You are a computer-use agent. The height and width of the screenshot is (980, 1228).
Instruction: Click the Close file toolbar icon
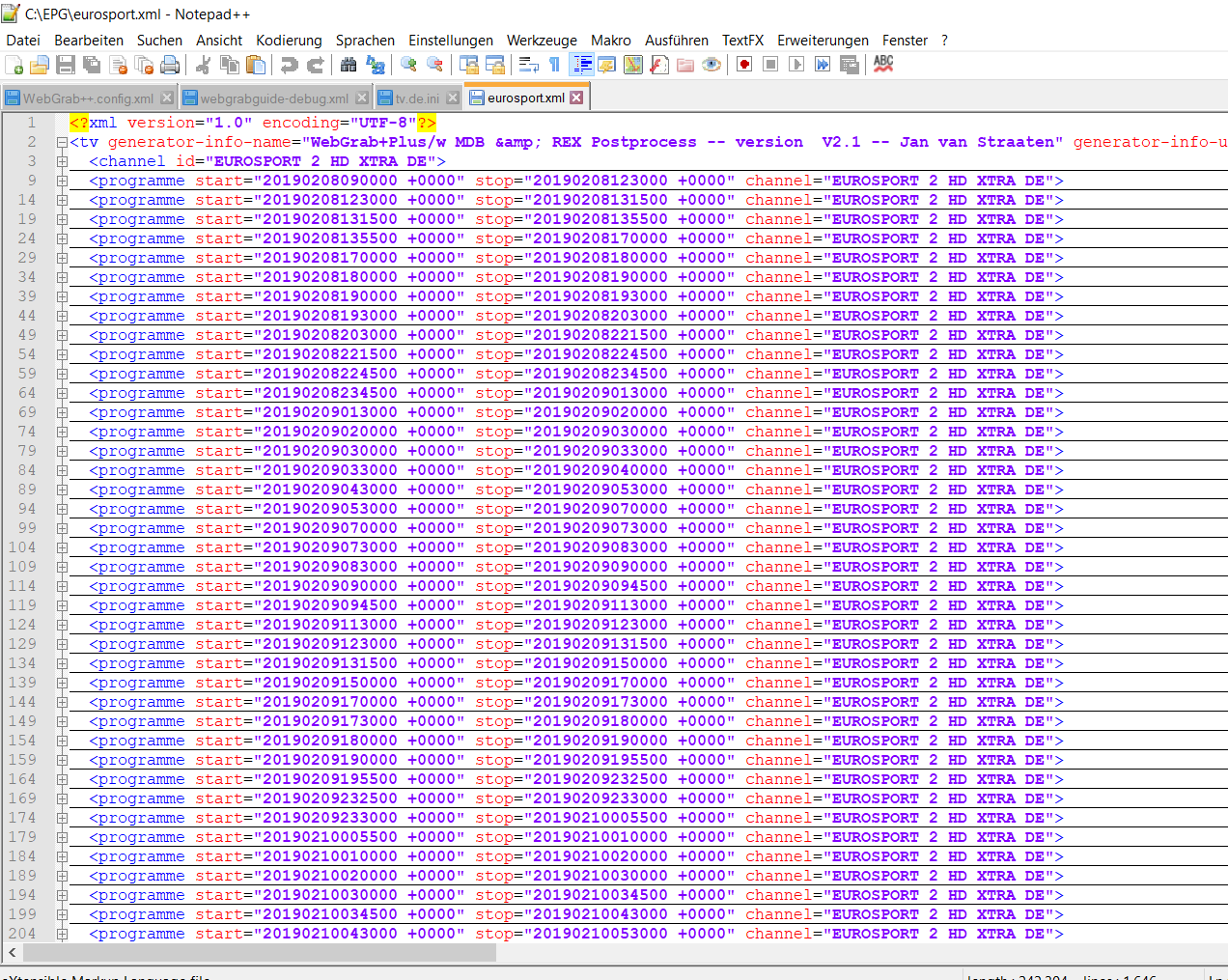pyautogui.click(x=119, y=65)
